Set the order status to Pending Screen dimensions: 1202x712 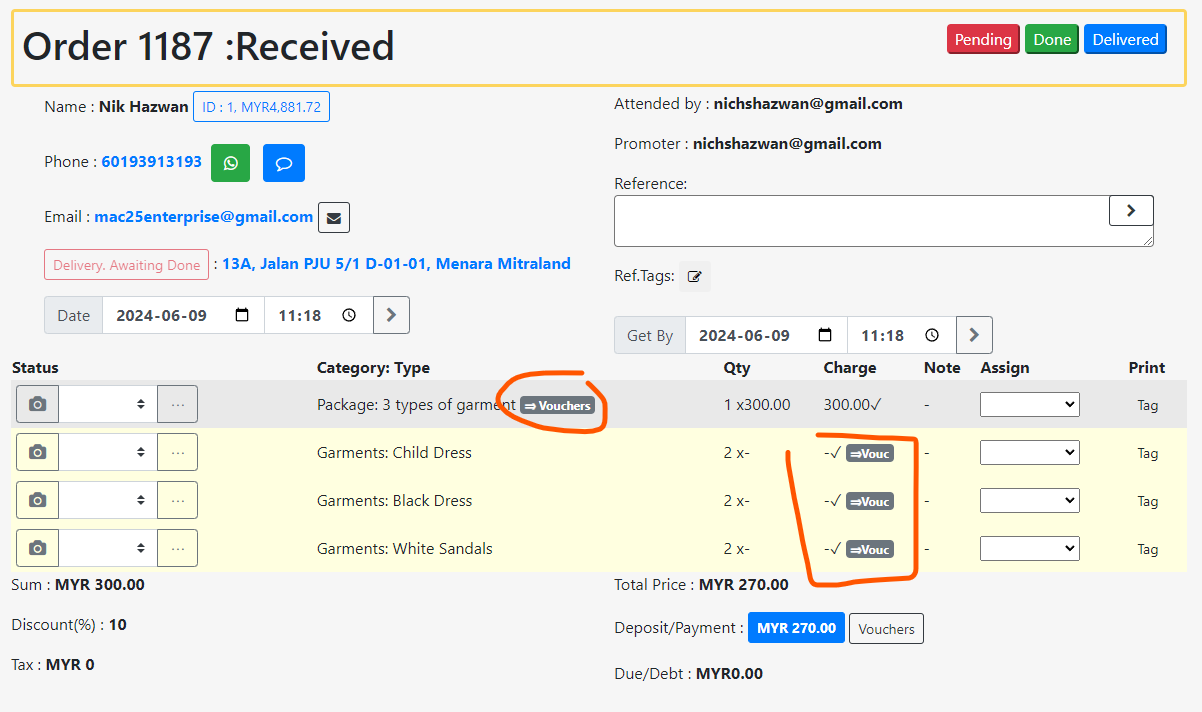pos(982,39)
